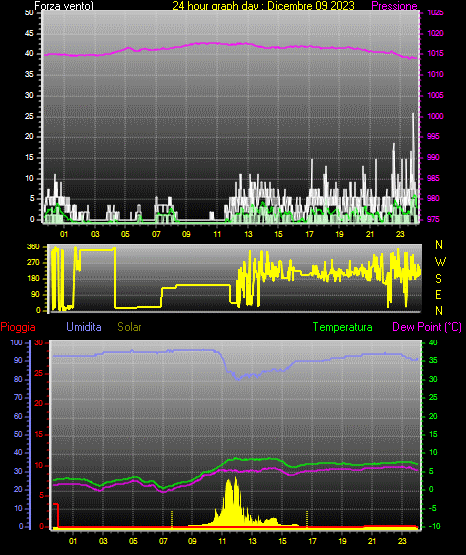Click the 'Forza vento)' wind speed label
Viewport: 466px width, 555px height.
[x=64, y=6]
